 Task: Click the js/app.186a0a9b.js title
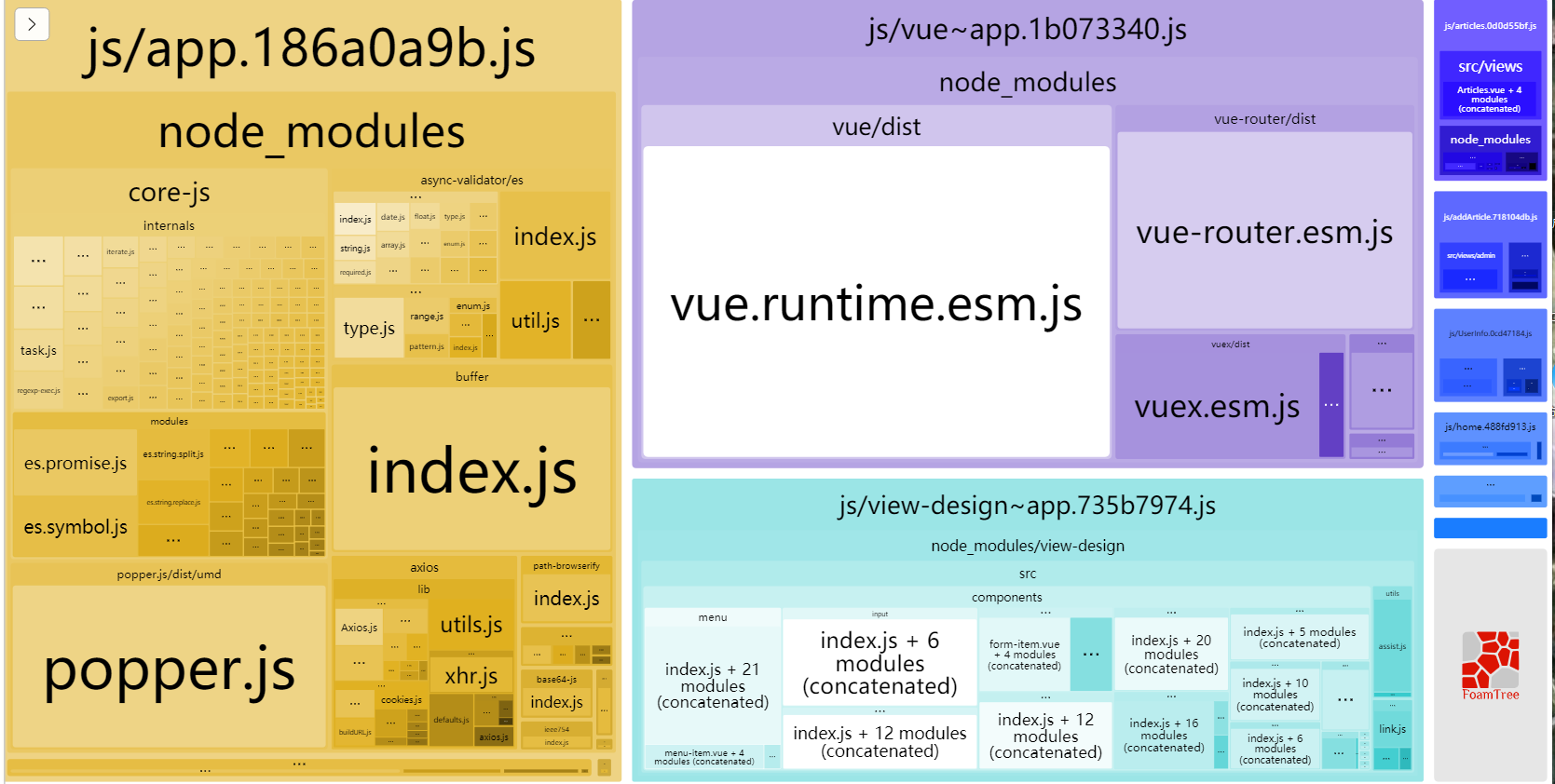[x=311, y=48]
